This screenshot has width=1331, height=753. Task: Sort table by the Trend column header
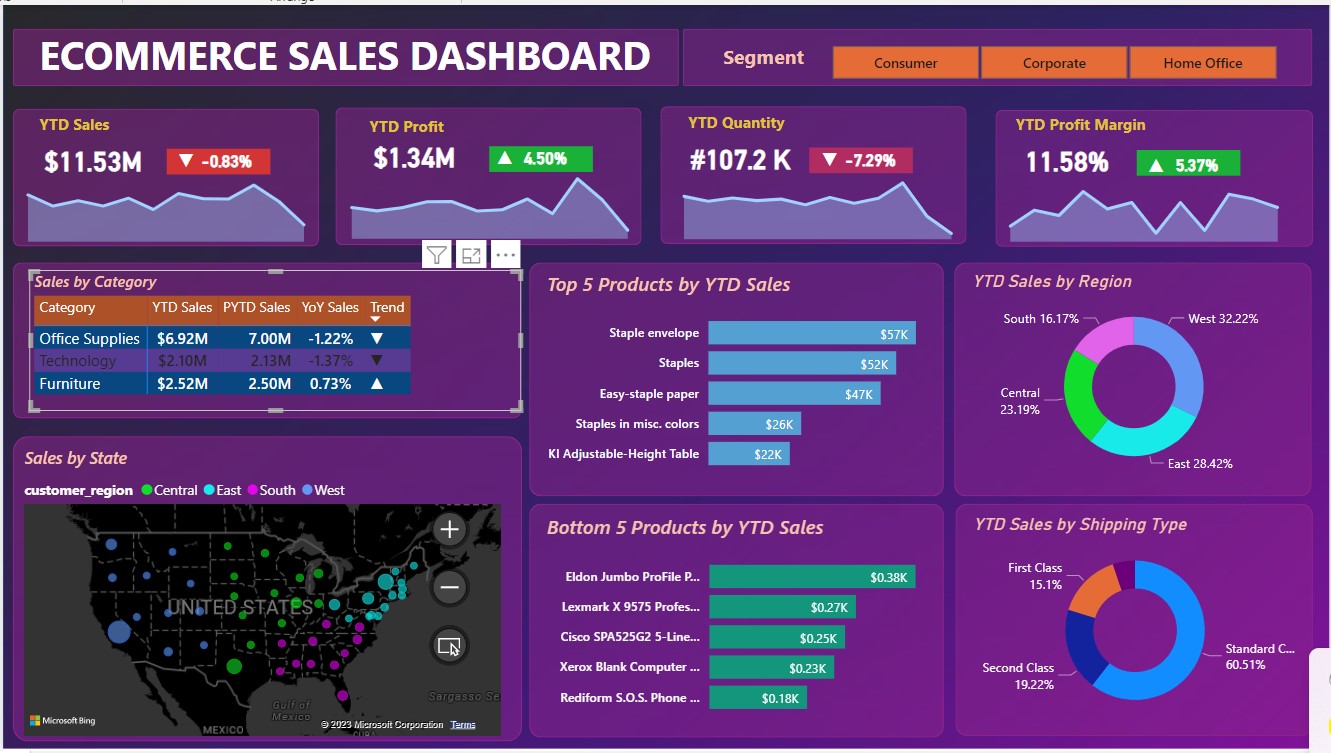pyautogui.click(x=387, y=308)
